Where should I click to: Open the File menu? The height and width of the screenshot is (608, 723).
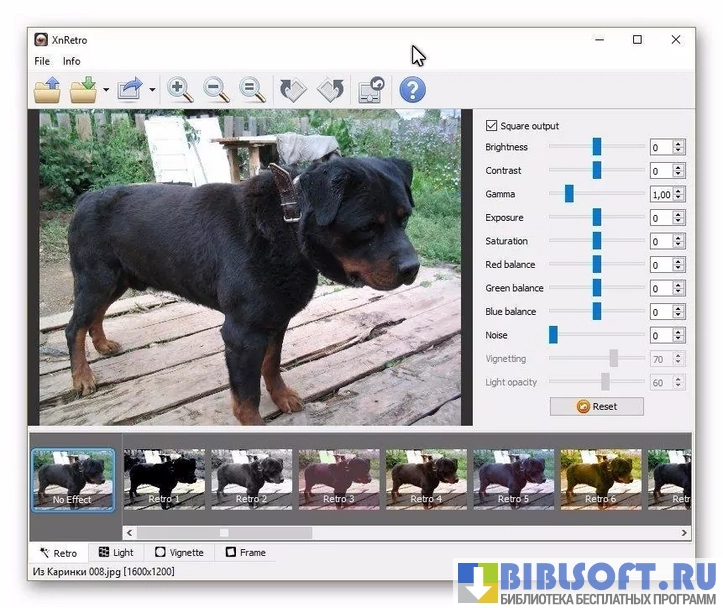click(42, 61)
